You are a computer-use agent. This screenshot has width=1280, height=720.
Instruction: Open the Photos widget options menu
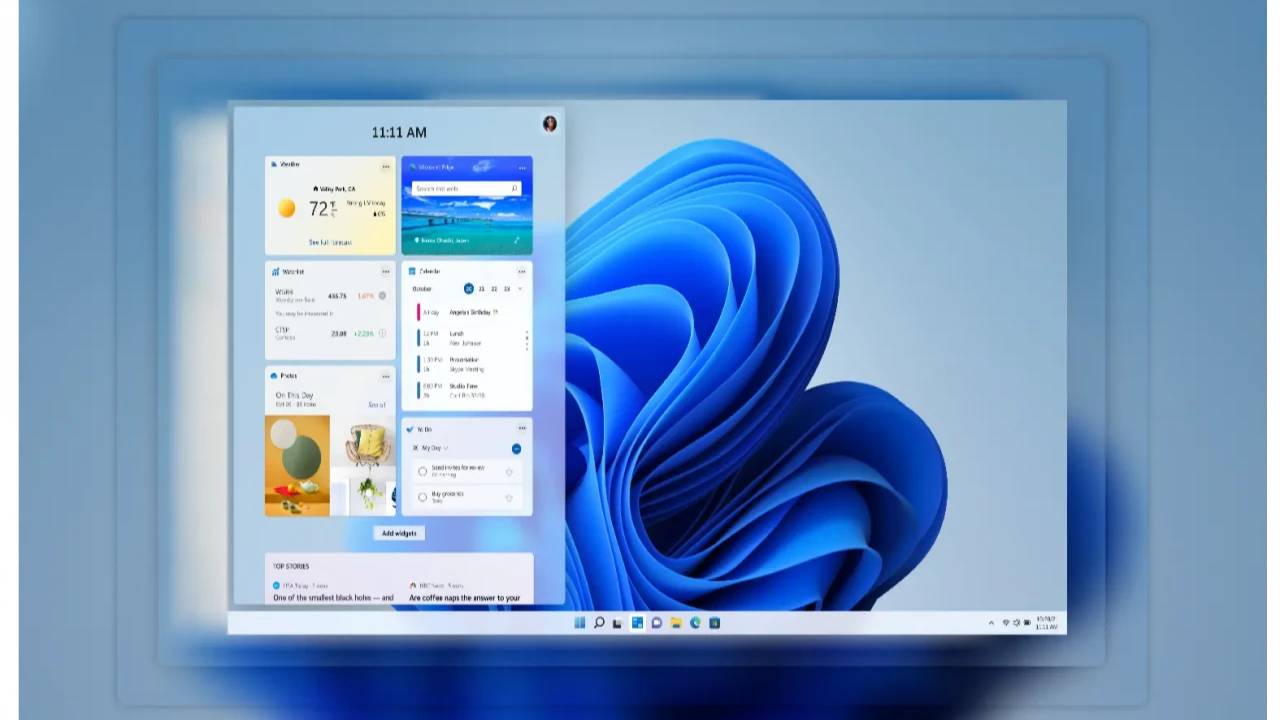coord(385,377)
